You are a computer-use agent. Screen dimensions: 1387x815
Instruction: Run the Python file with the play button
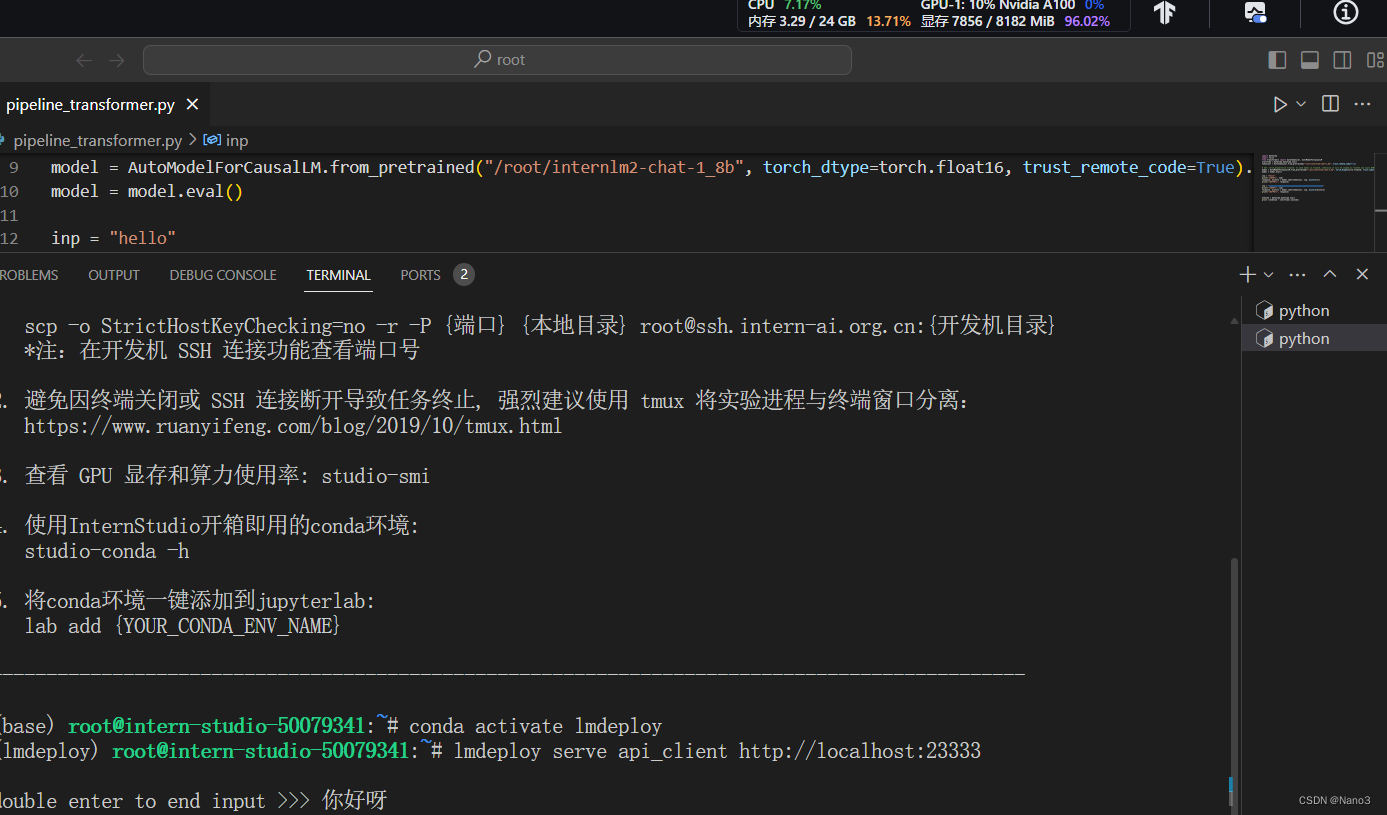tap(1280, 104)
